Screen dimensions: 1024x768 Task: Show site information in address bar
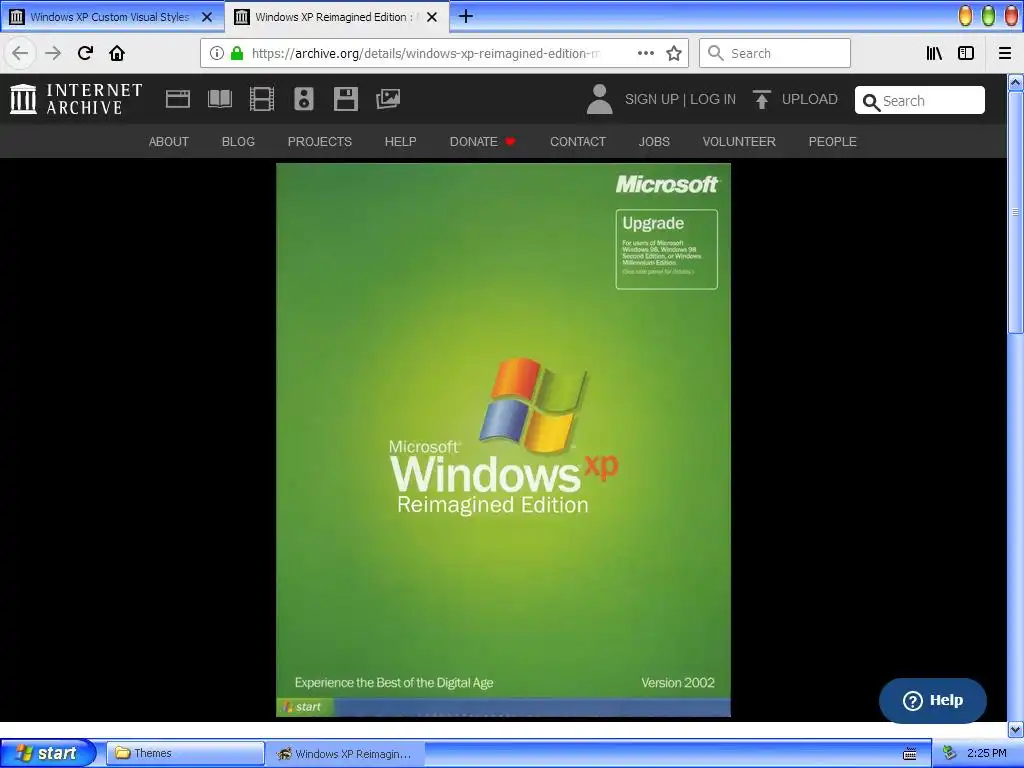coord(217,53)
